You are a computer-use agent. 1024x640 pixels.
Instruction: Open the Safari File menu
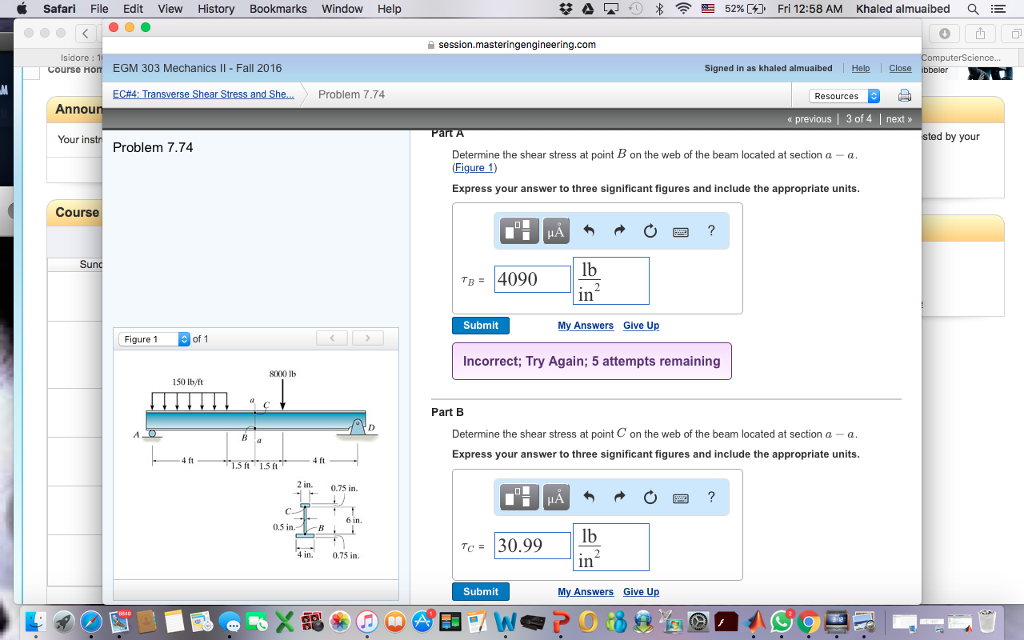pos(99,9)
